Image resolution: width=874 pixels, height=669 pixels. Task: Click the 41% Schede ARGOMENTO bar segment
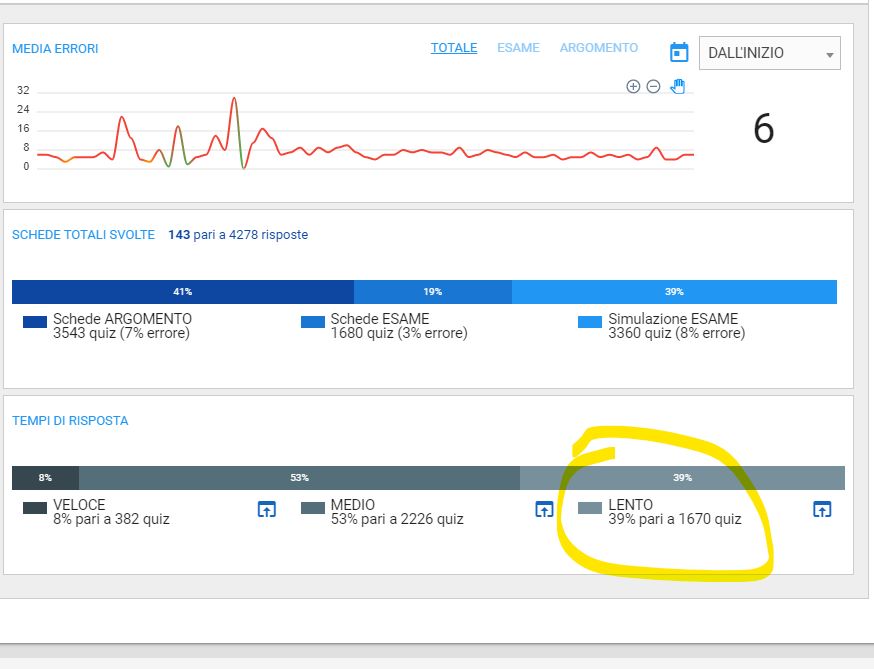182,292
